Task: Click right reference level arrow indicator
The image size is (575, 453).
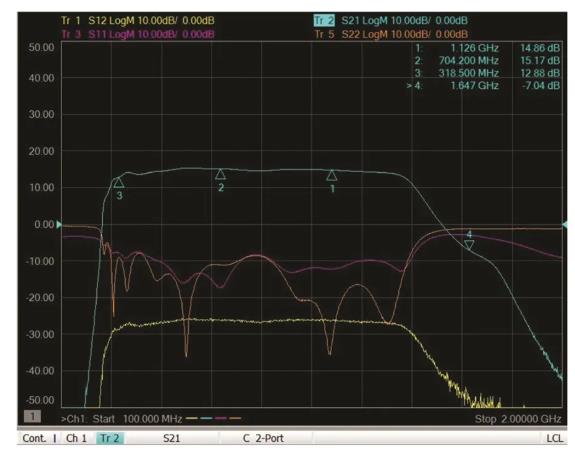Action: [x=565, y=224]
